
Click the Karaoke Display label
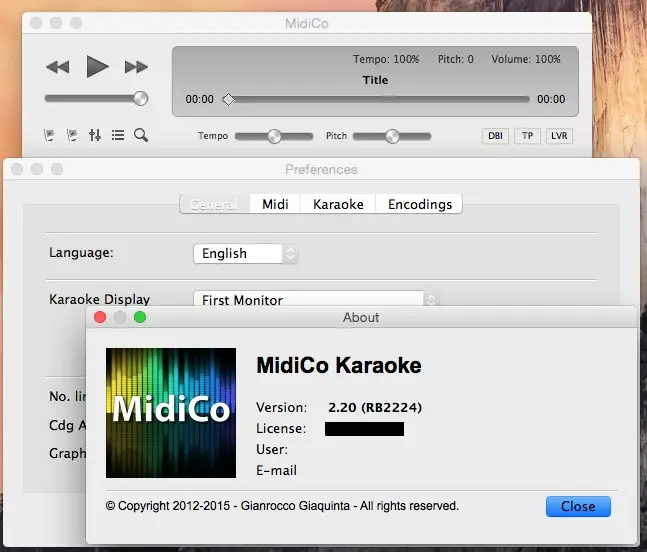click(99, 299)
